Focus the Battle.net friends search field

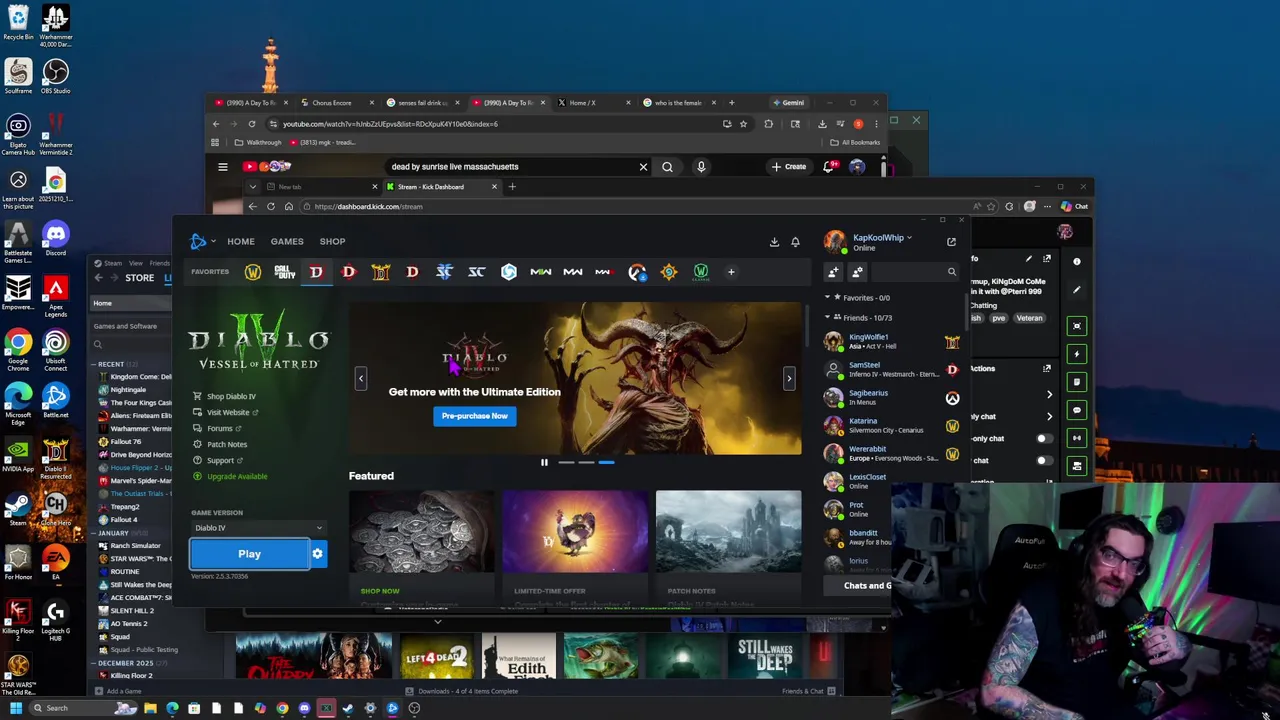[x=914, y=272]
